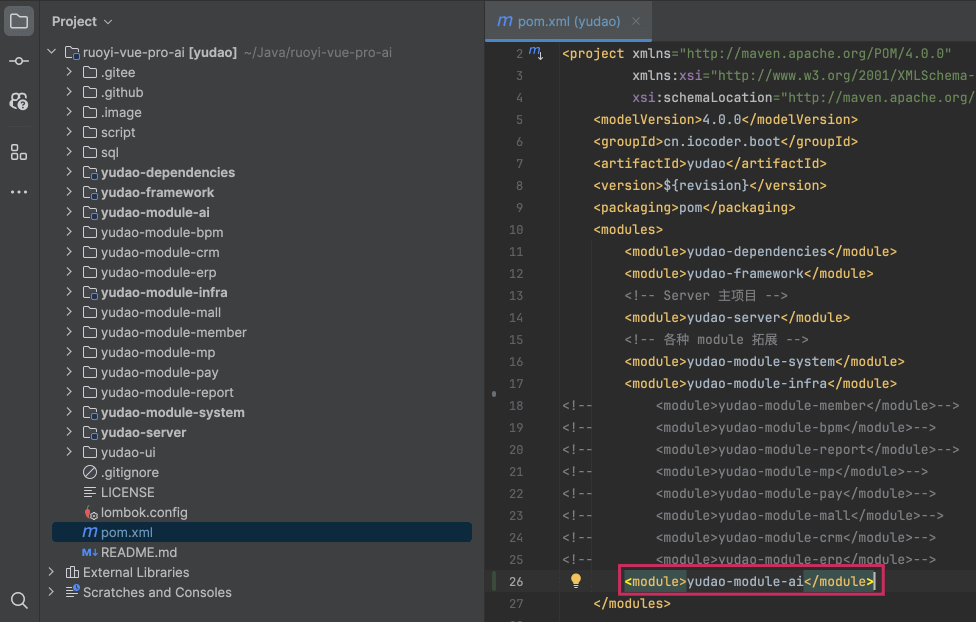
Task: Open the AI assistant sidebar icon
Action: pos(19,101)
